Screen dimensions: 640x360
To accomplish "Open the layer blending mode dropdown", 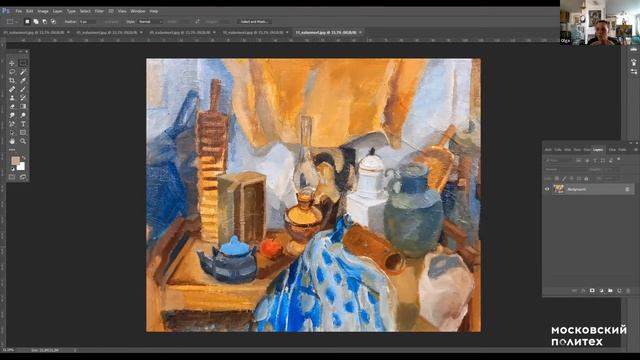I will [564, 169].
